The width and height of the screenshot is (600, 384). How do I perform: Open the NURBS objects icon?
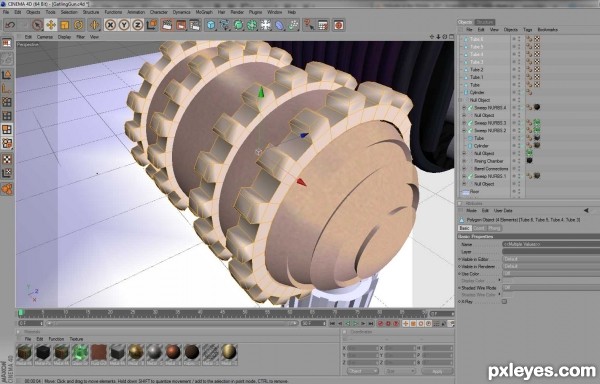click(x=238, y=25)
